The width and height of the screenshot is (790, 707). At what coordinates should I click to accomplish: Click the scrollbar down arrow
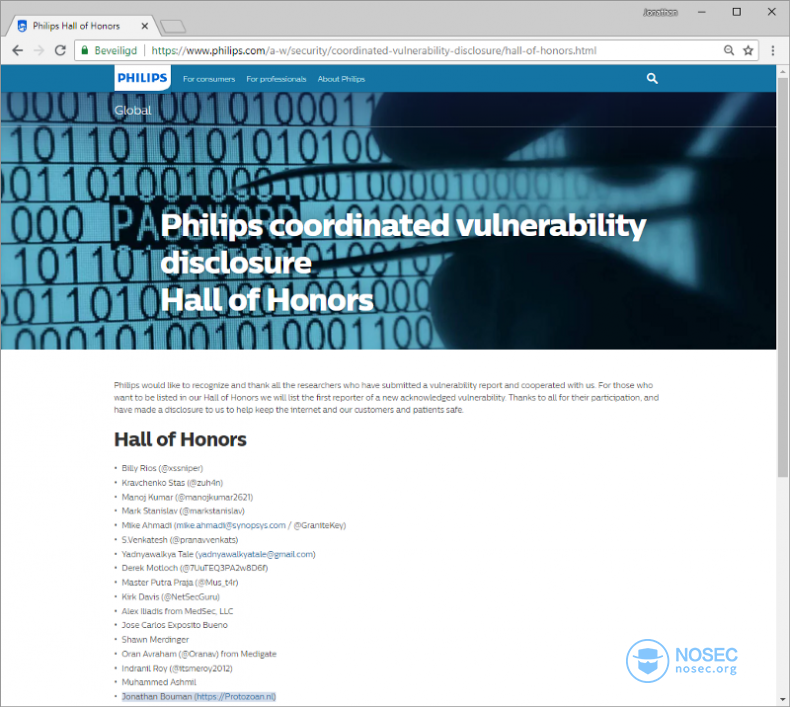coord(782,699)
